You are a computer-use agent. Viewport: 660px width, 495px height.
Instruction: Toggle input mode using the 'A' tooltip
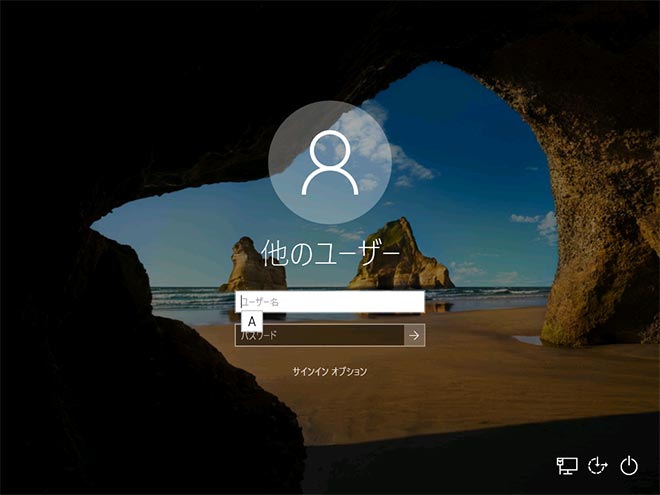[x=252, y=321]
